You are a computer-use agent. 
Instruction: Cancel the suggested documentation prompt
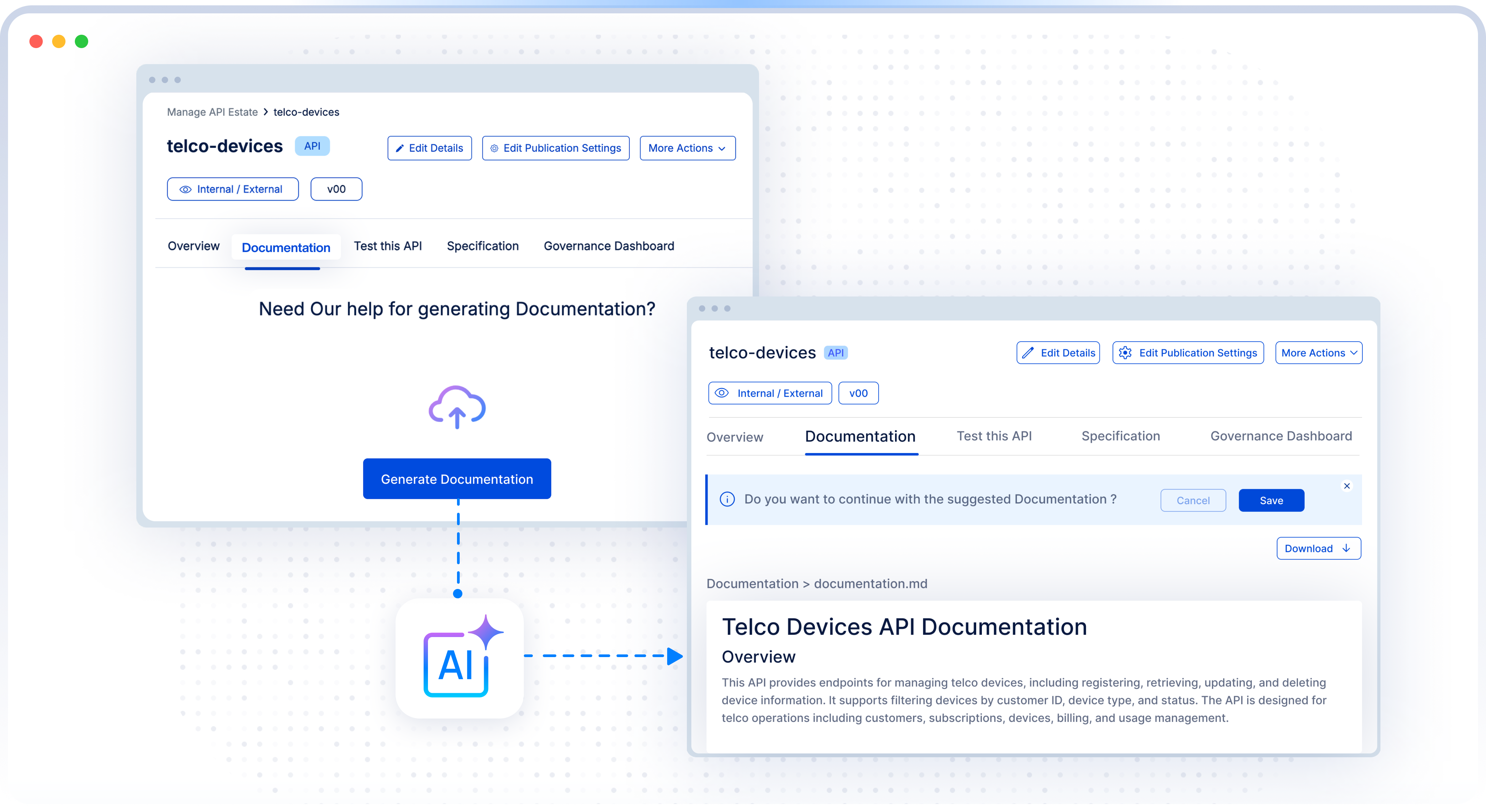point(1192,500)
